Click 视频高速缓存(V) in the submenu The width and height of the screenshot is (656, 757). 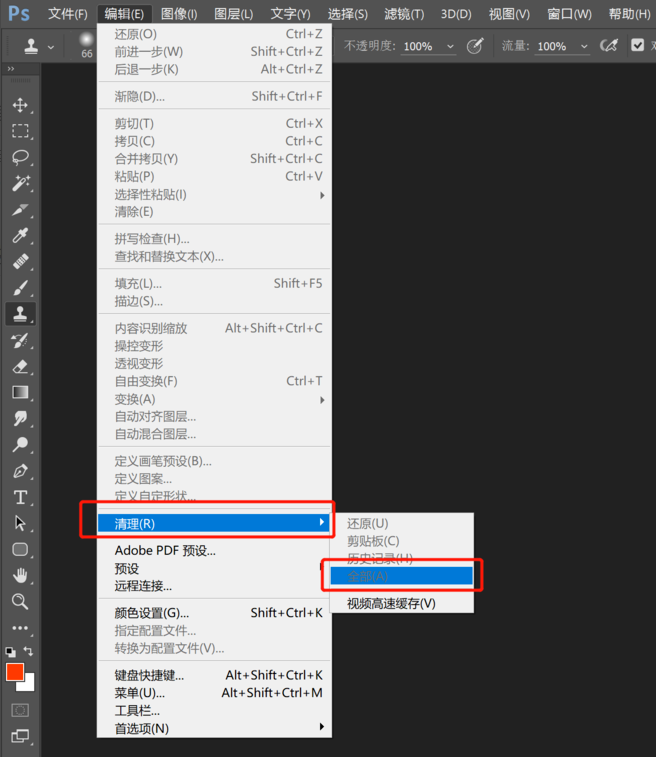(x=391, y=603)
